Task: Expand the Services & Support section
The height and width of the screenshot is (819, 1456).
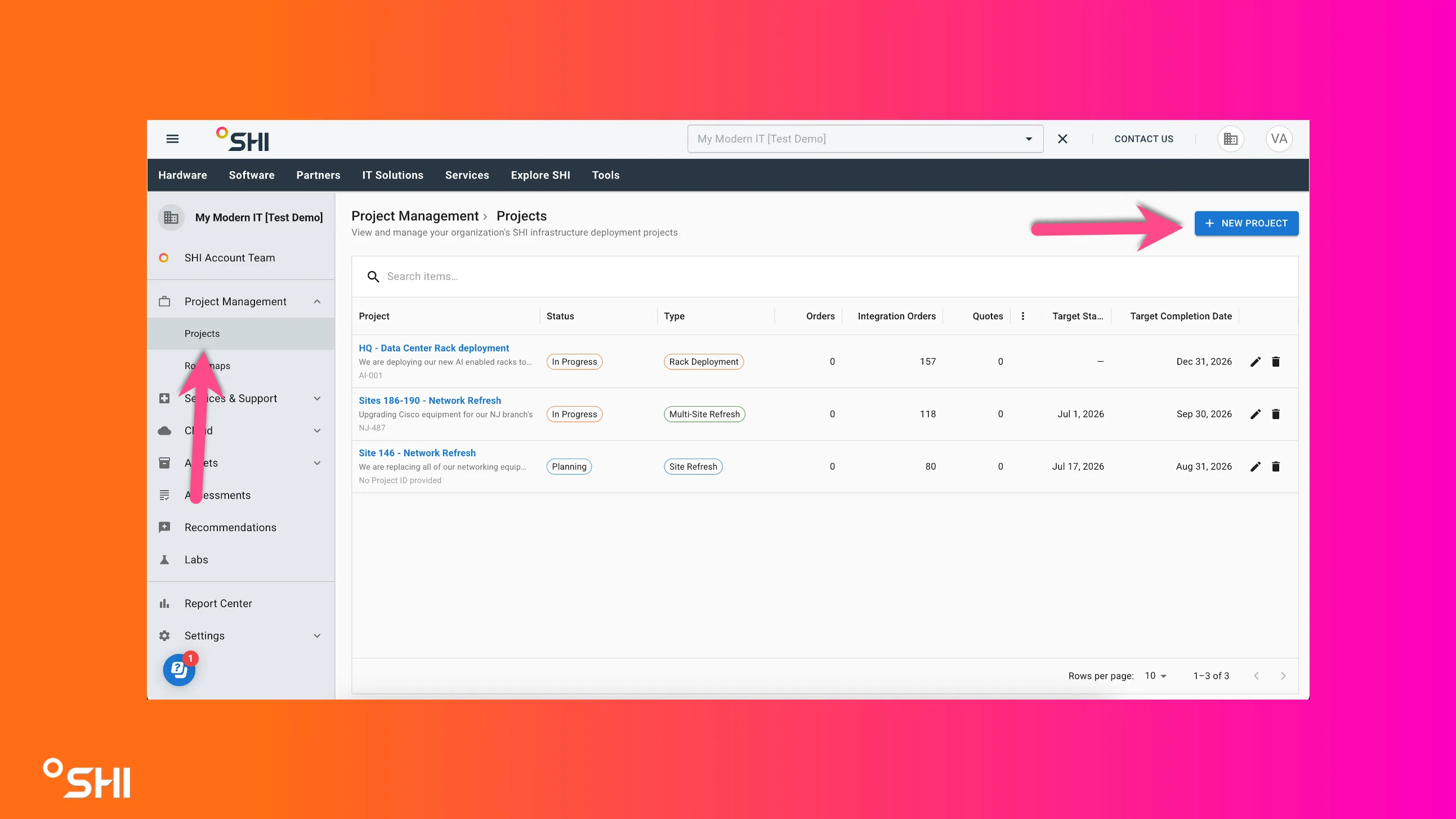Action: (x=317, y=398)
